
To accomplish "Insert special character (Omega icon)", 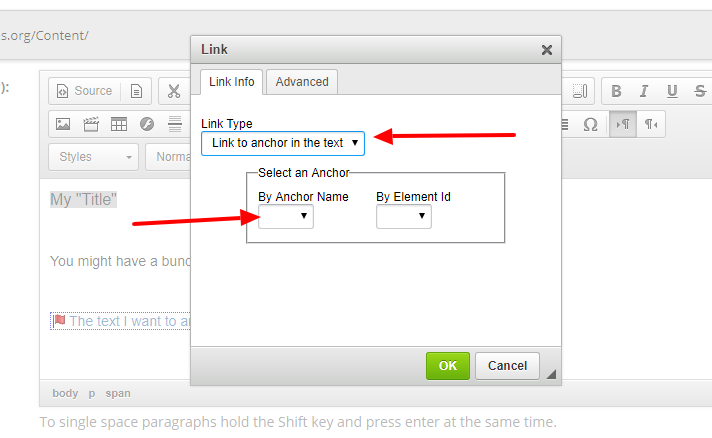I will point(590,125).
